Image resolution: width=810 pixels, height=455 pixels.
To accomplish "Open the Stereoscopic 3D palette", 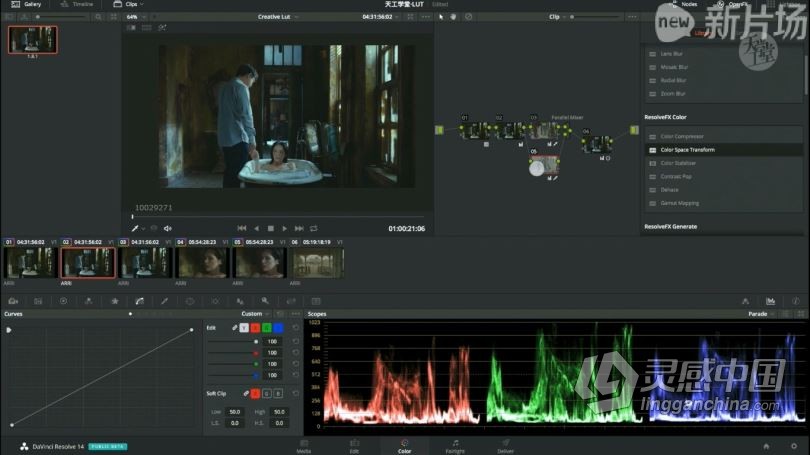I will pos(316,301).
